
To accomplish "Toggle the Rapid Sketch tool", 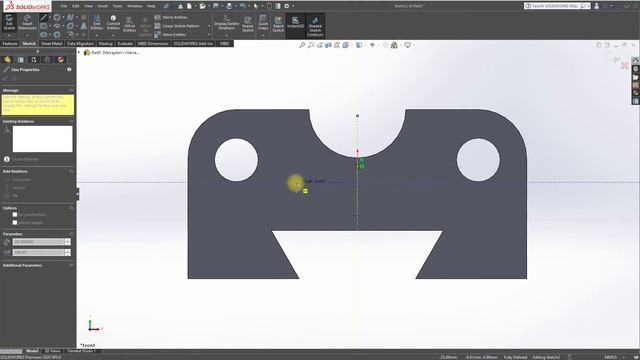I will coord(278,24).
